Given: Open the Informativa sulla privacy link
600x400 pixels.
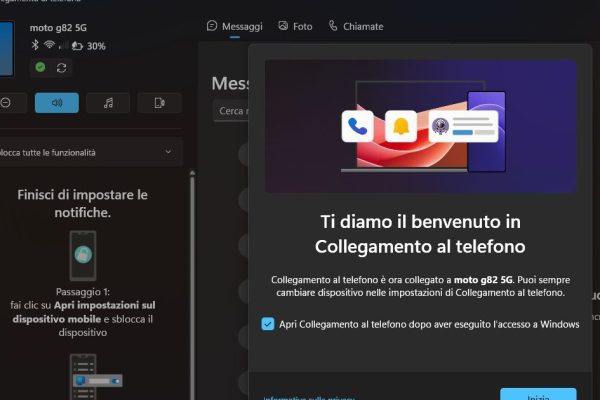Looking at the screenshot, I should (x=309, y=398).
